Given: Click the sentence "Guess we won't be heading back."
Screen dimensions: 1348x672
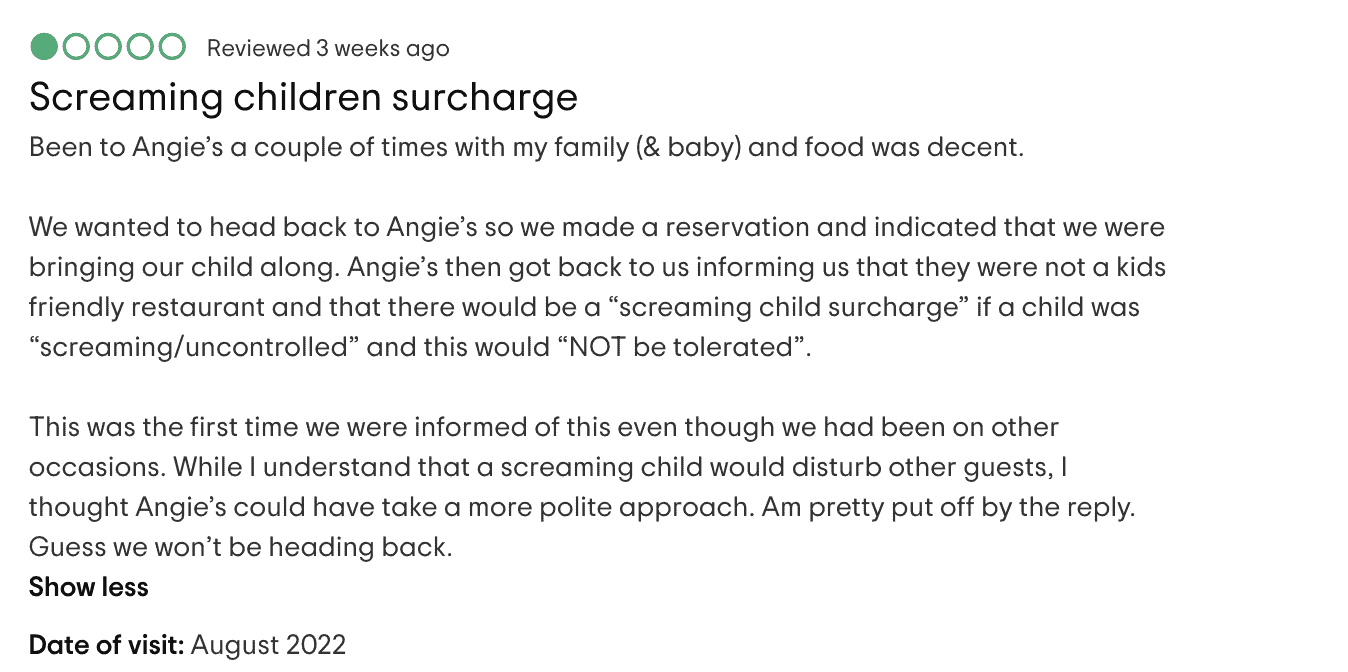Looking at the screenshot, I should [241, 548].
